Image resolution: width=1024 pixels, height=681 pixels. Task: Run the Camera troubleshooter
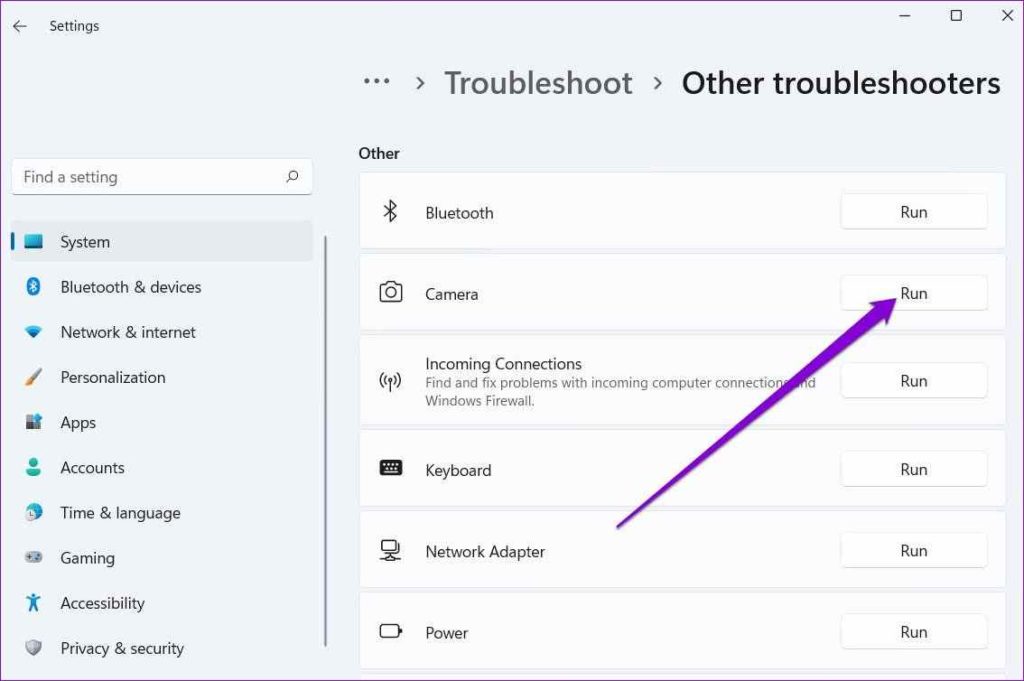coord(914,293)
